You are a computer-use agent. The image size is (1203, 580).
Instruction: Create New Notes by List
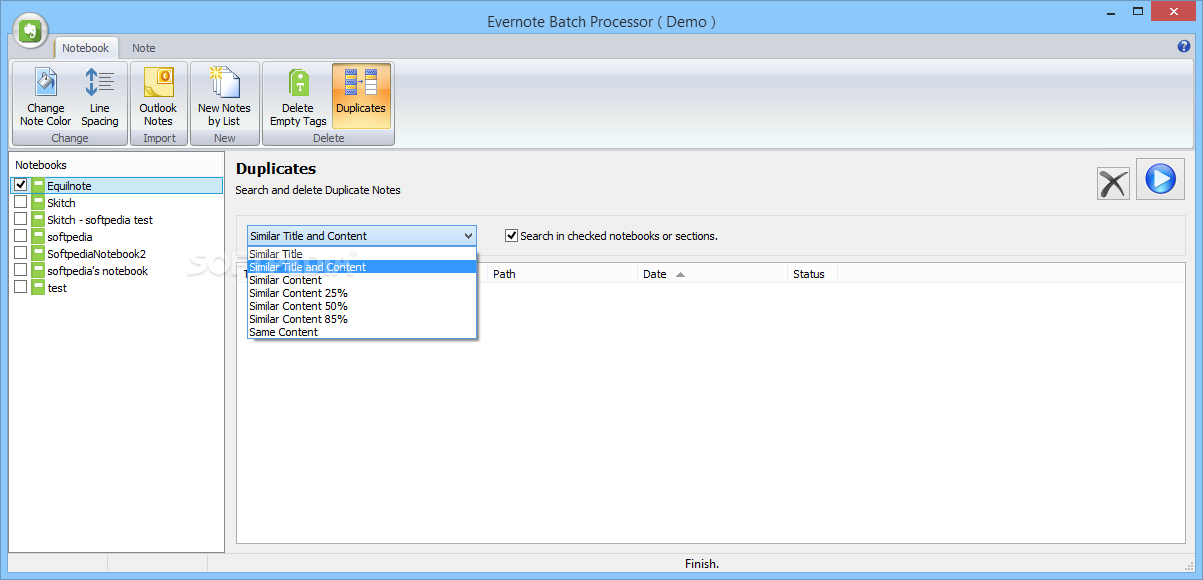click(224, 98)
